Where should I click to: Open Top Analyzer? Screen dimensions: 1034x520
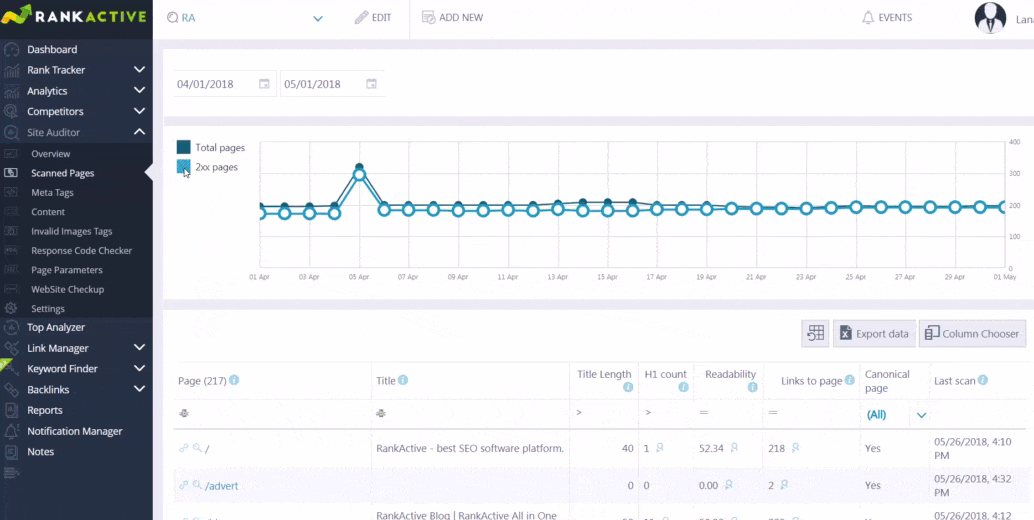click(x=56, y=328)
